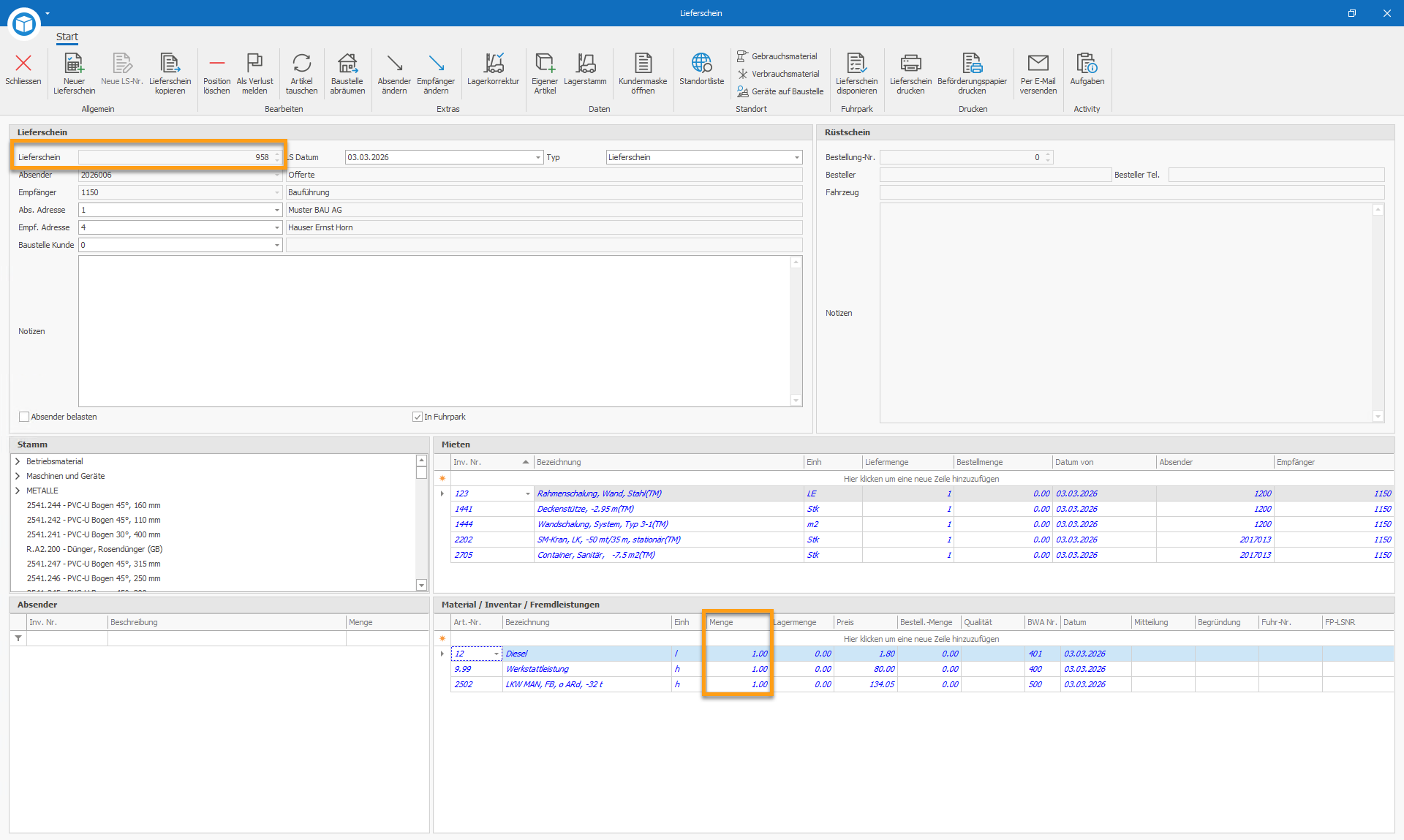
Task: Open the Abs. Adresse dropdown
Action: [x=277, y=210]
